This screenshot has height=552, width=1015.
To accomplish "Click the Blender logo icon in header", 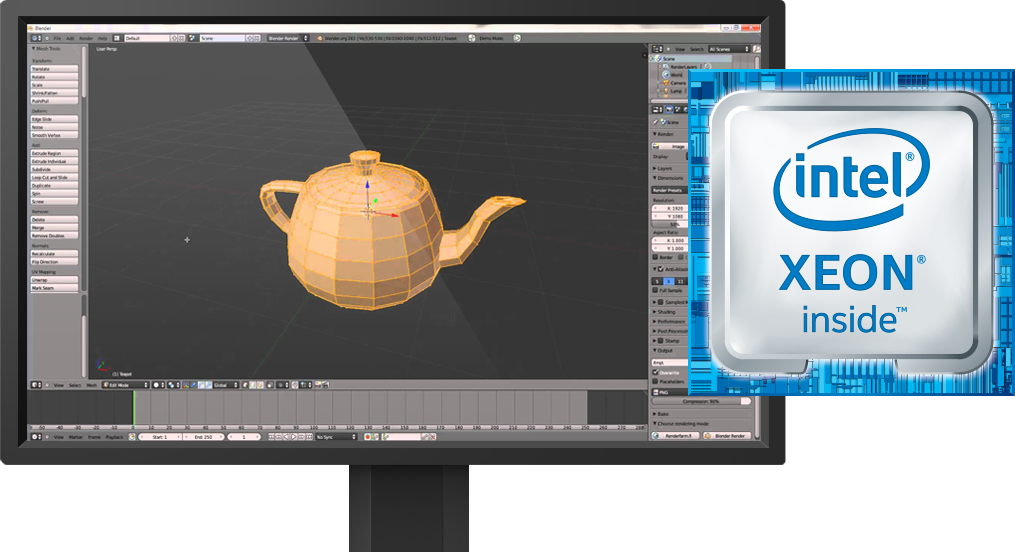I will point(320,38).
